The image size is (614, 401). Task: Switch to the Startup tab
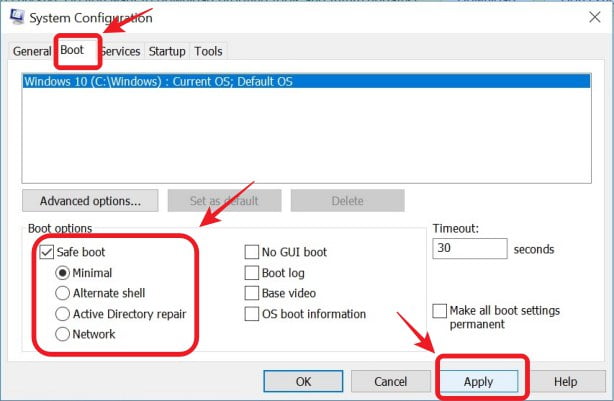point(167,51)
